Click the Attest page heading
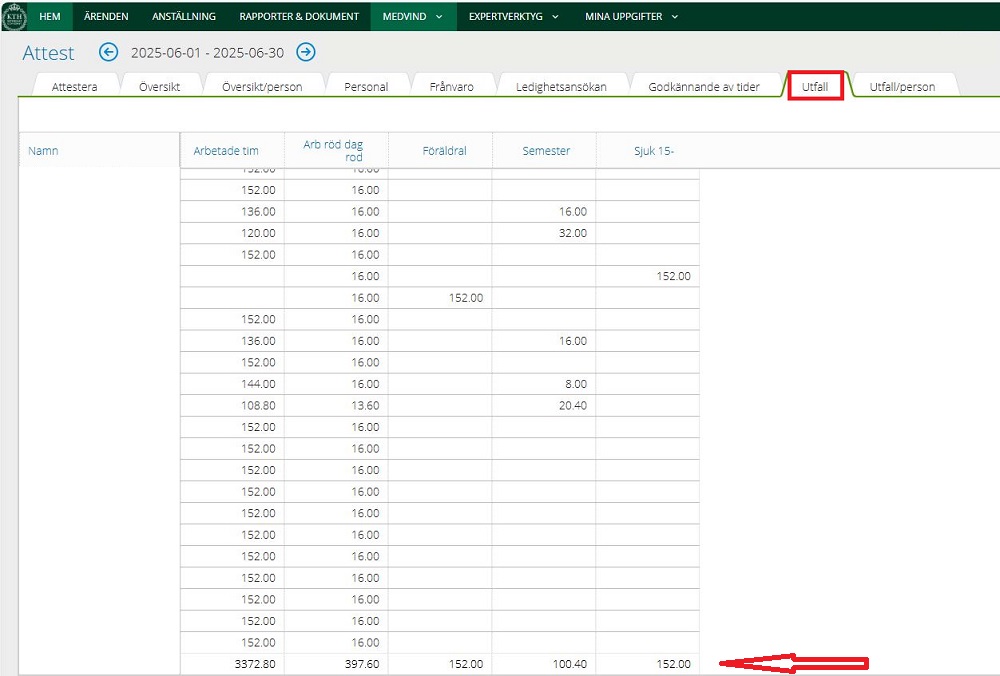Viewport: 1000px width, 676px height. click(x=48, y=53)
